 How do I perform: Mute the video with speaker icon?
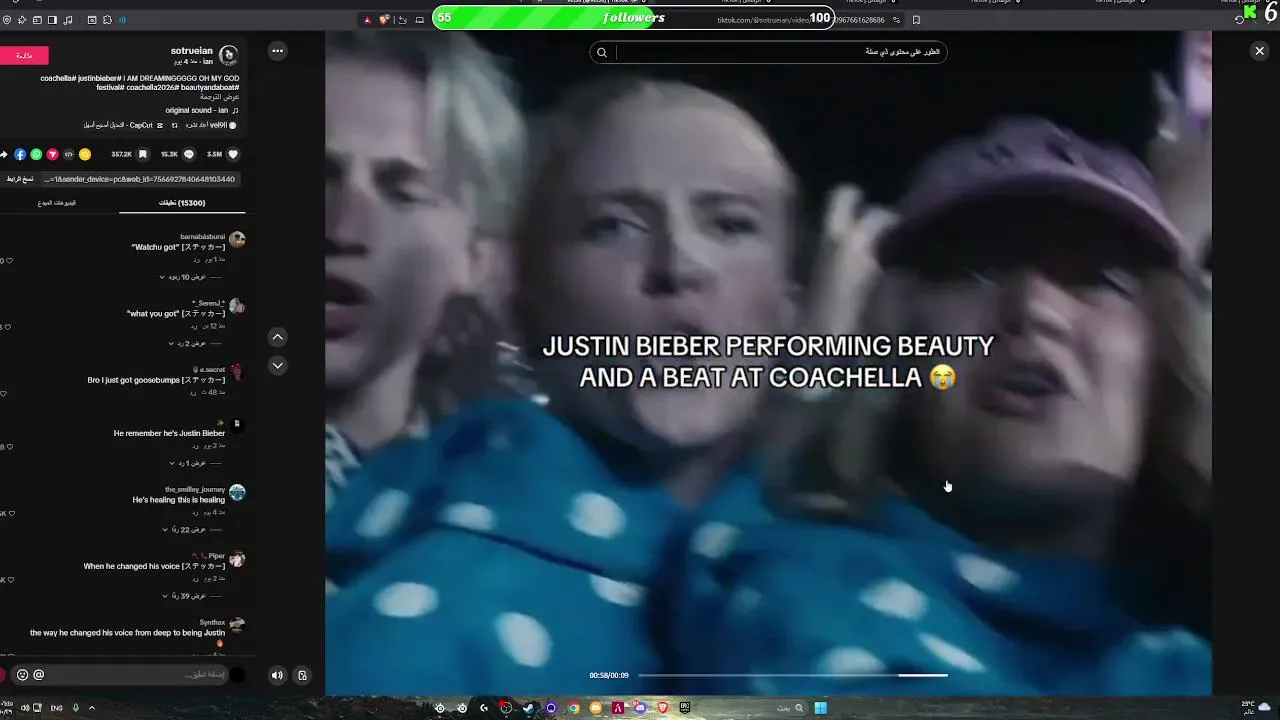click(277, 675)
